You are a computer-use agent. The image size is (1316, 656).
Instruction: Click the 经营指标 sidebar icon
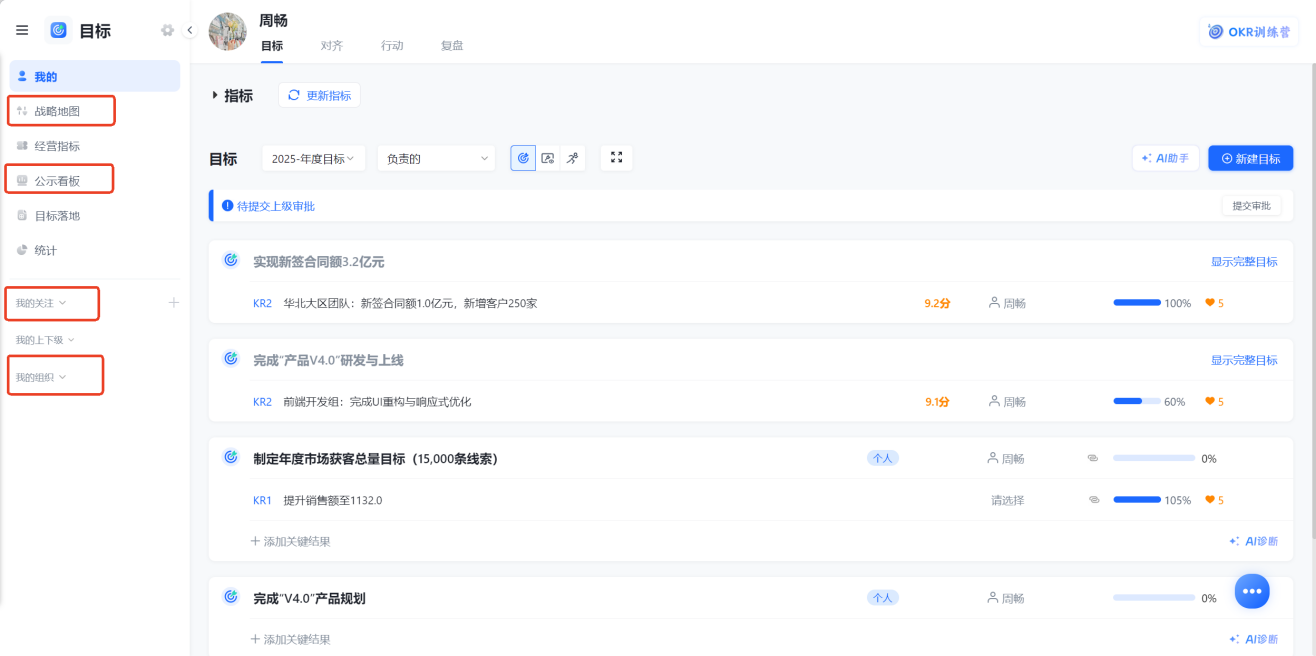pos(22,146)
